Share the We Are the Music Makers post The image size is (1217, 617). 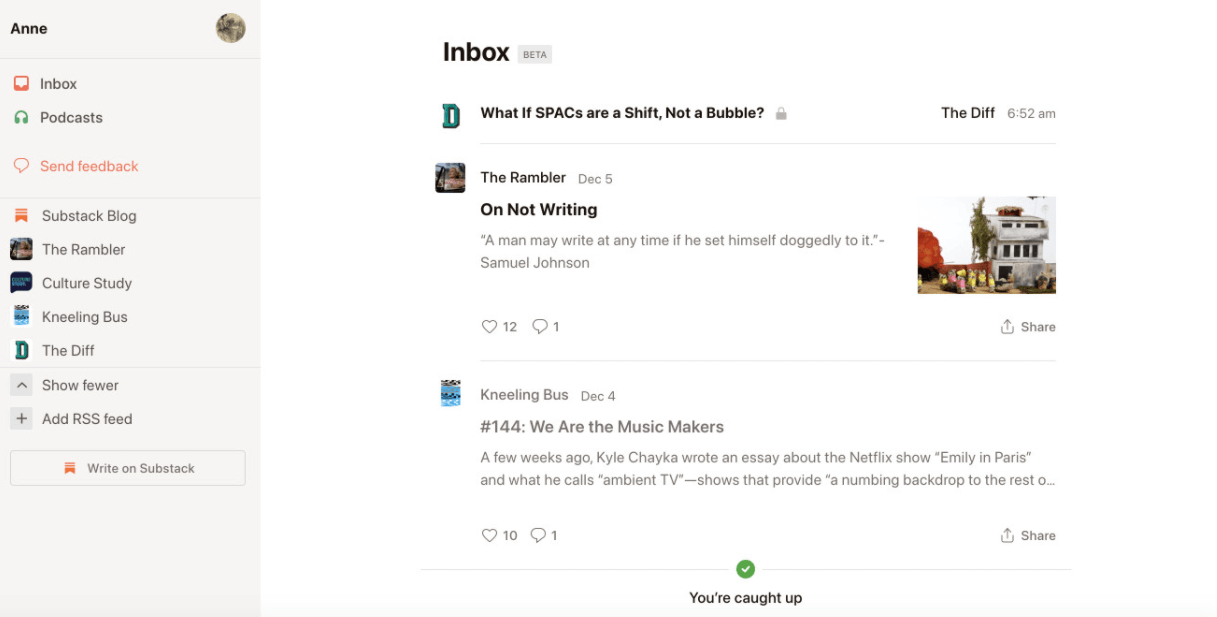tap(1028, 536)
